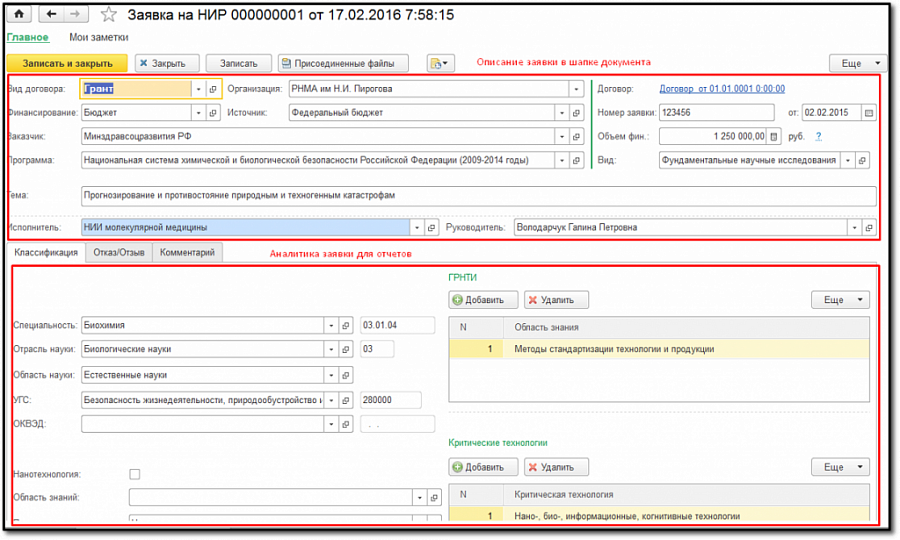Click the Объем фин. amount field
900x540 pixels.
713,137
